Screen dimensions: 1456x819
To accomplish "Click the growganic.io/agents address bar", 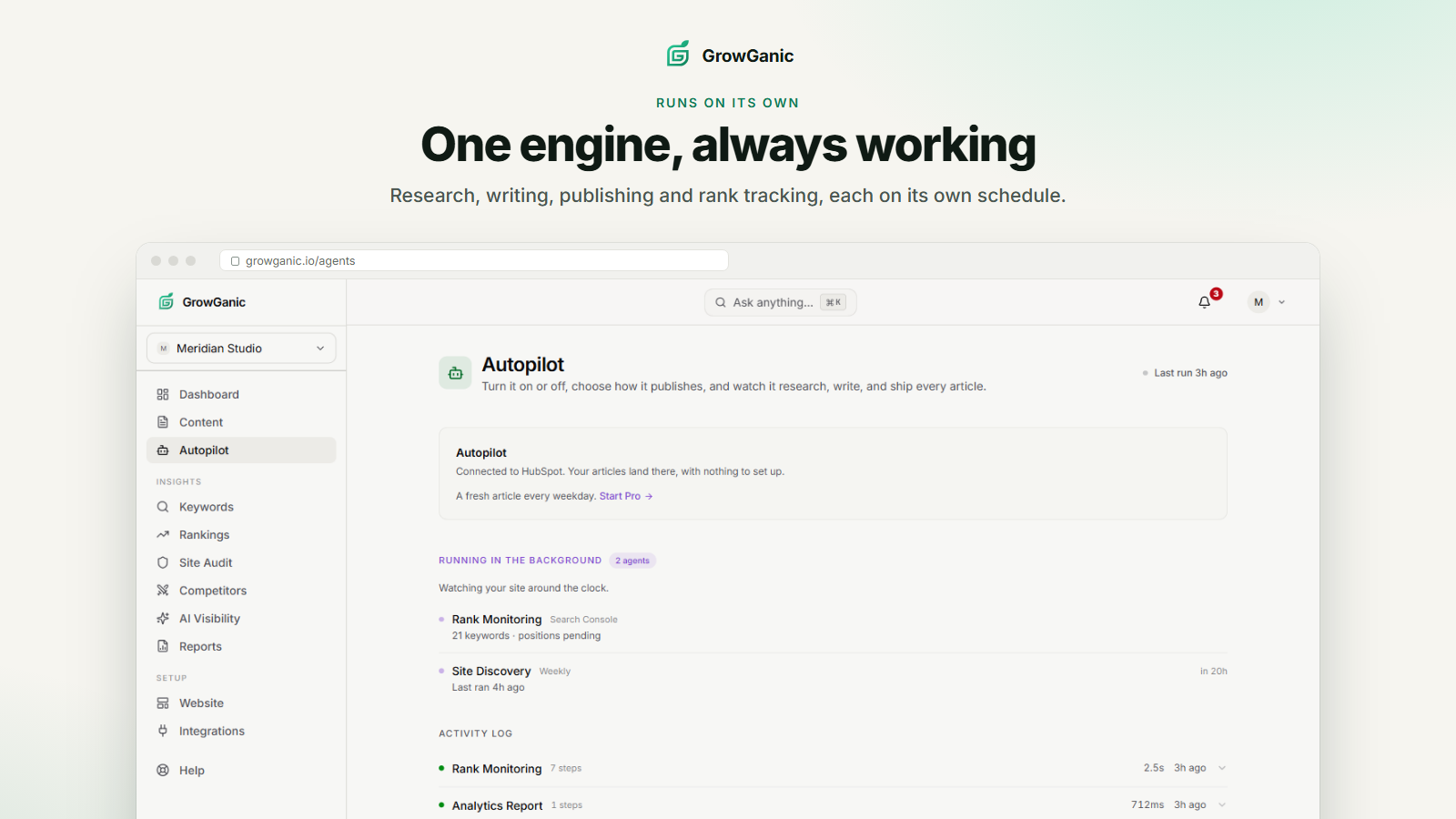I will click(473, 260).
